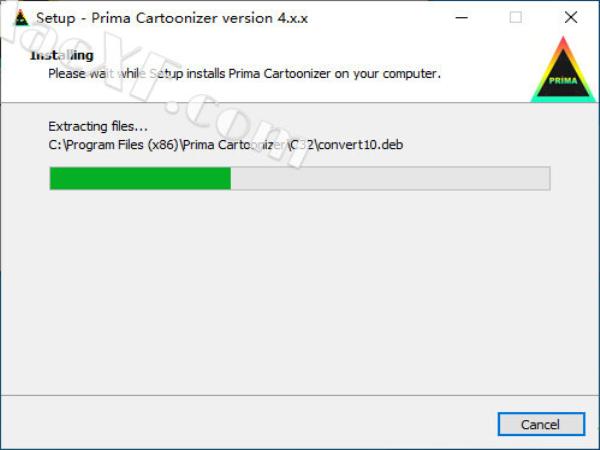Minimize the setup window
The image size is (600, 450).
pos(461,18)
